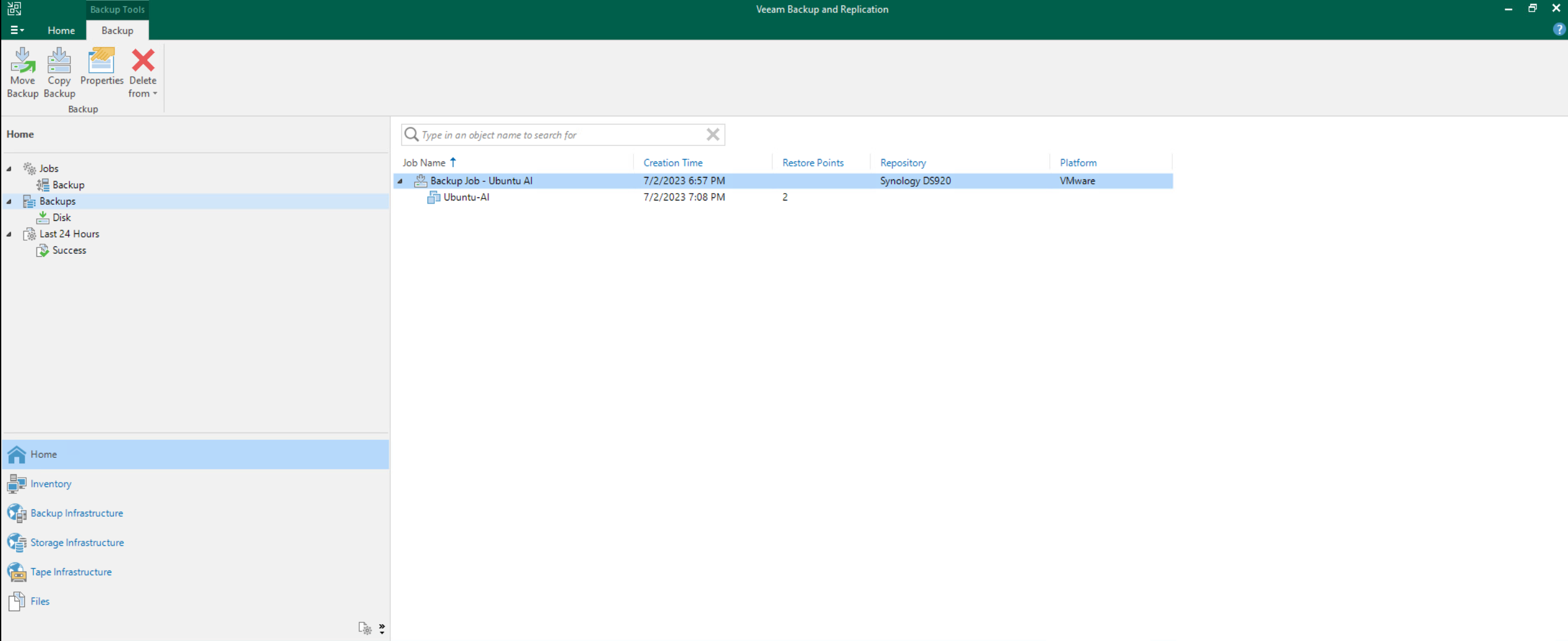Image resolution: width=1568 pixels, height=641 pixels.
Task: Click the navigation pane configure icon
Action: (x=365, y=628)
